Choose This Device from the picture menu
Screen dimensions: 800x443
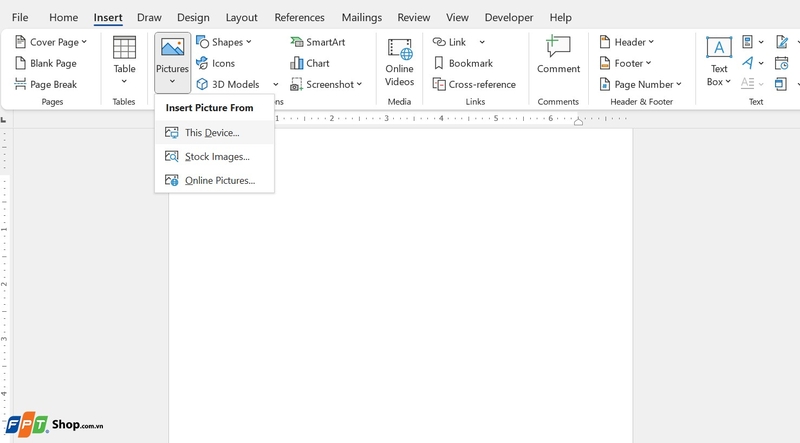click(x=212, y=133)
